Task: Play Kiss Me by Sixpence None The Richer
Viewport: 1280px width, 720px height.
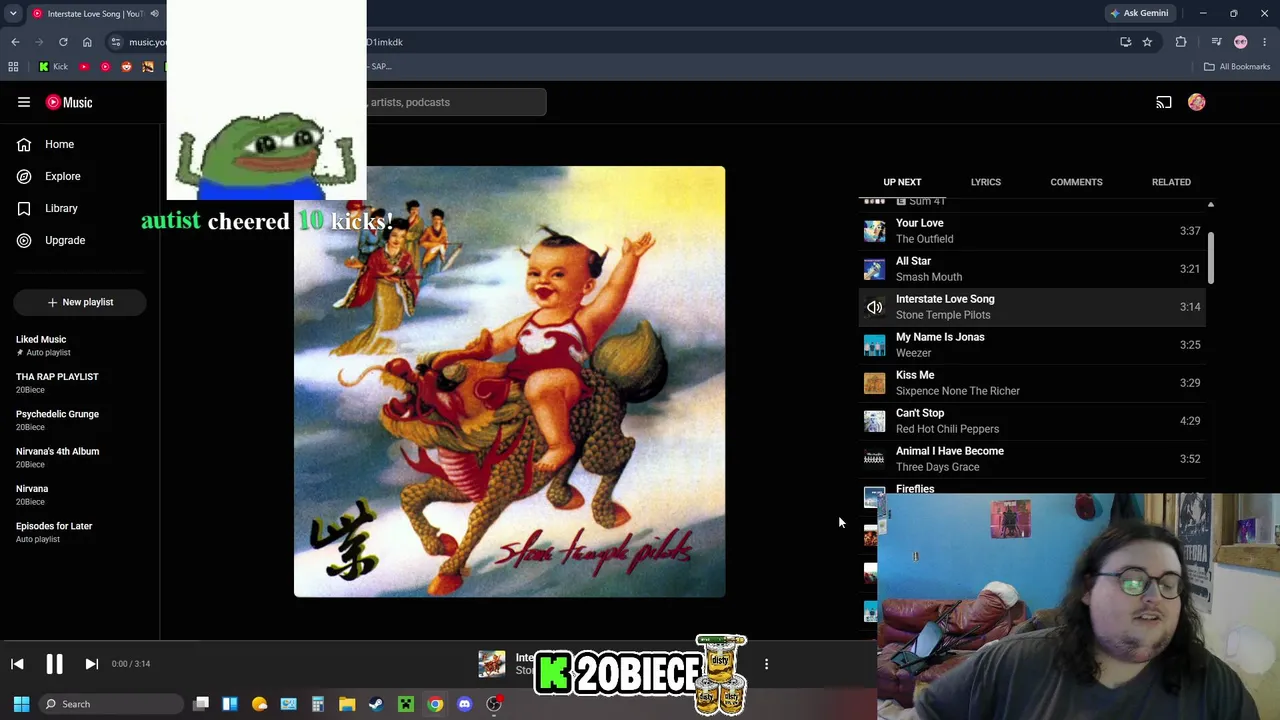Action: [1032, 383]
